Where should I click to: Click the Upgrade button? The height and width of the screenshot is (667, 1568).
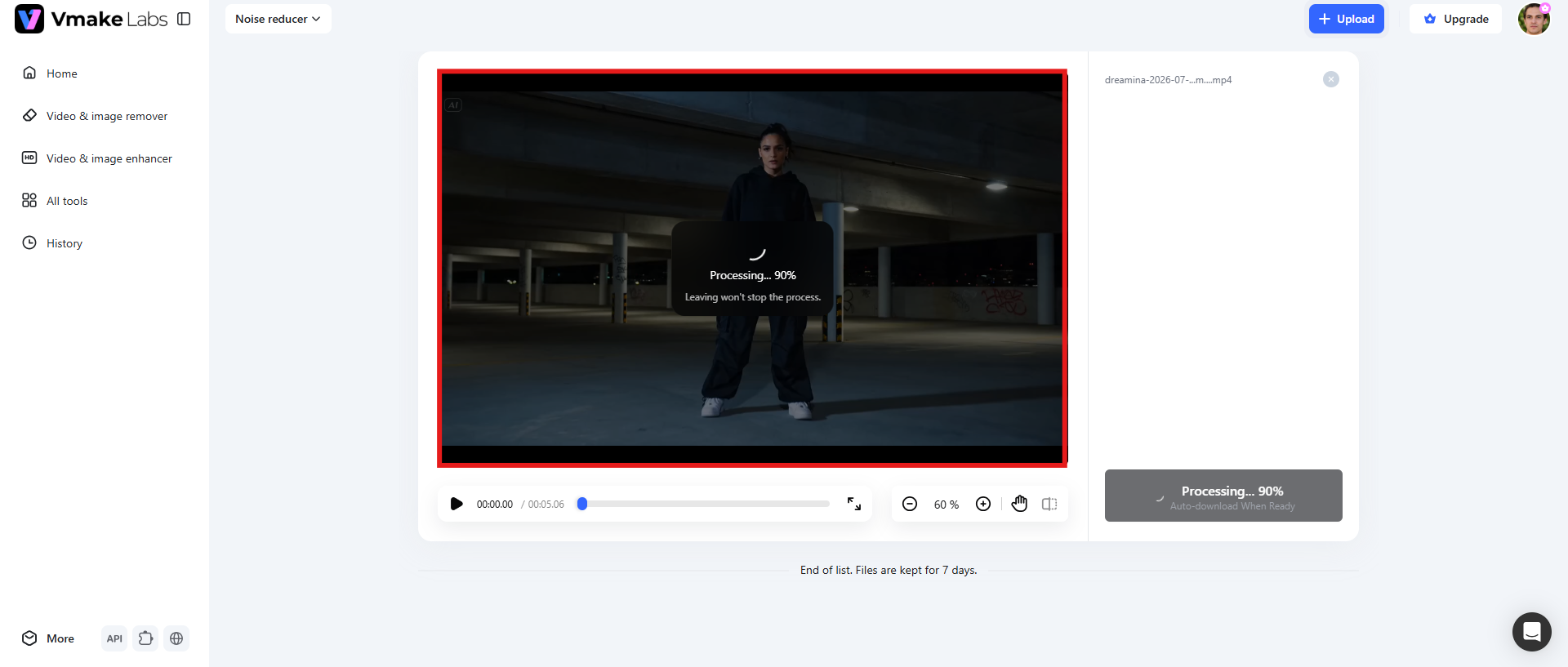click(1455, 19)
